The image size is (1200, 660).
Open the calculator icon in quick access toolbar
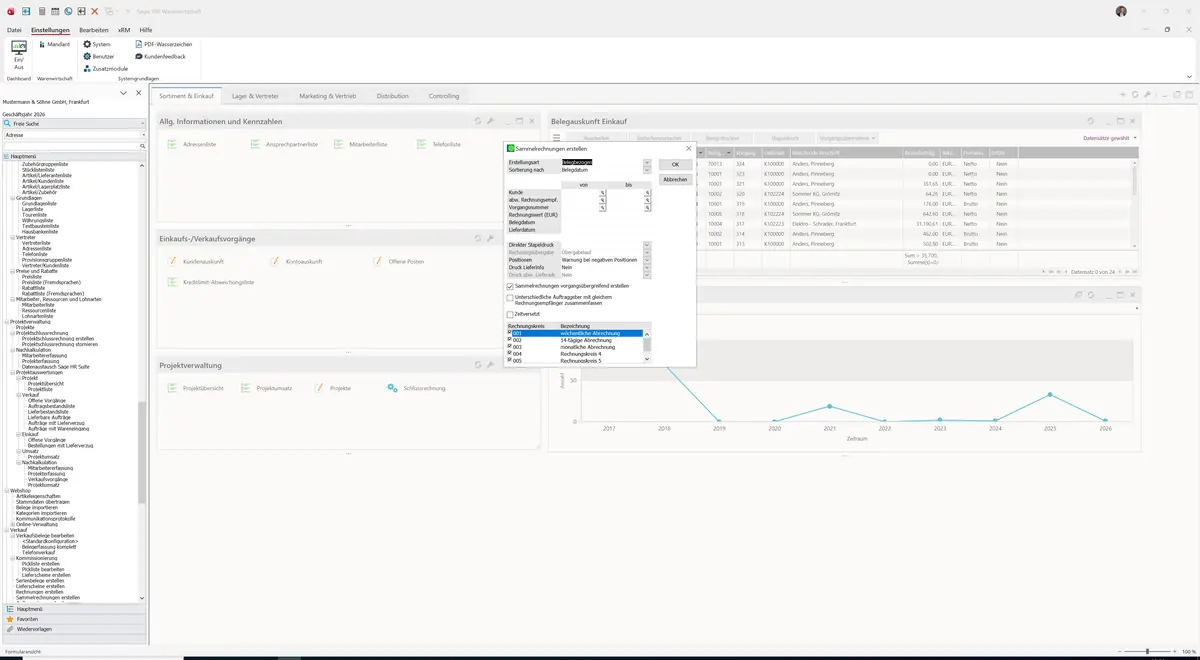click(x=41, y=11)
